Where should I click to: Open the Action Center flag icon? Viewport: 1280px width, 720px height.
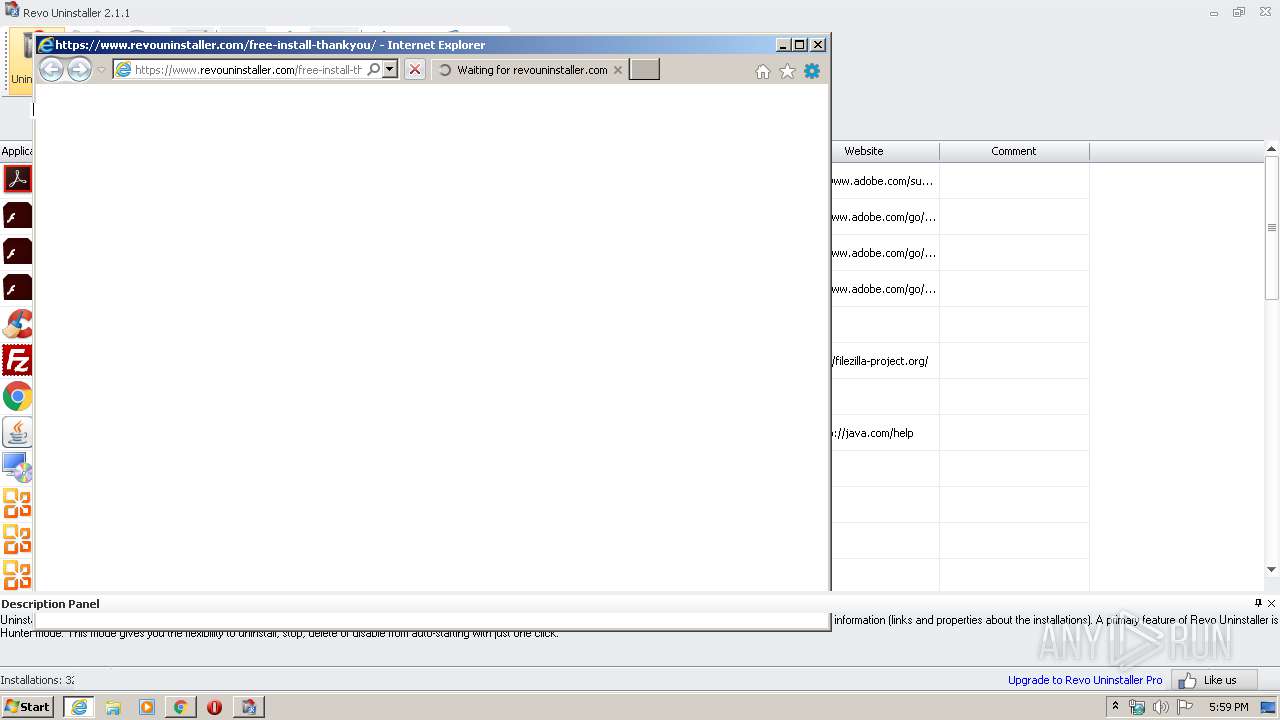click(1185, 707)
